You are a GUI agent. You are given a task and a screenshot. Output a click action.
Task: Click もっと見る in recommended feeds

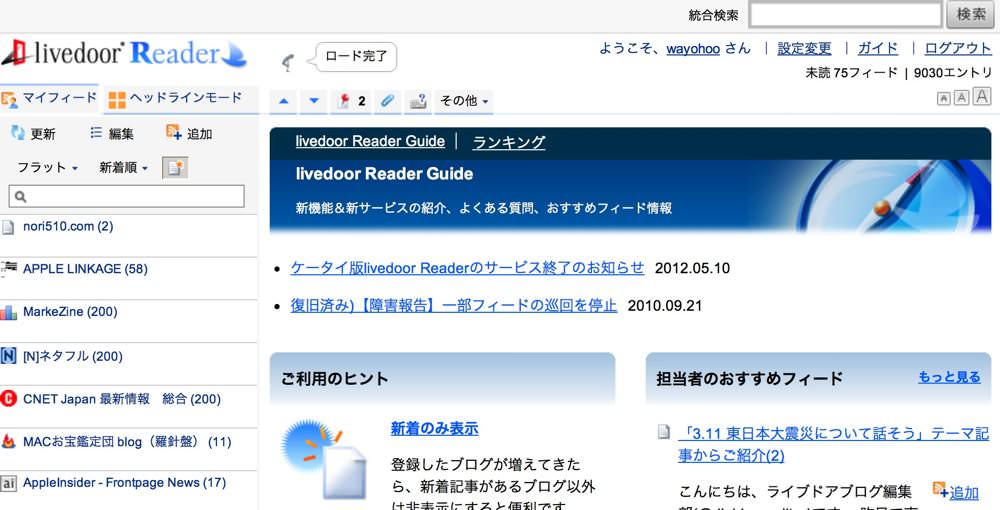(949, 377)
